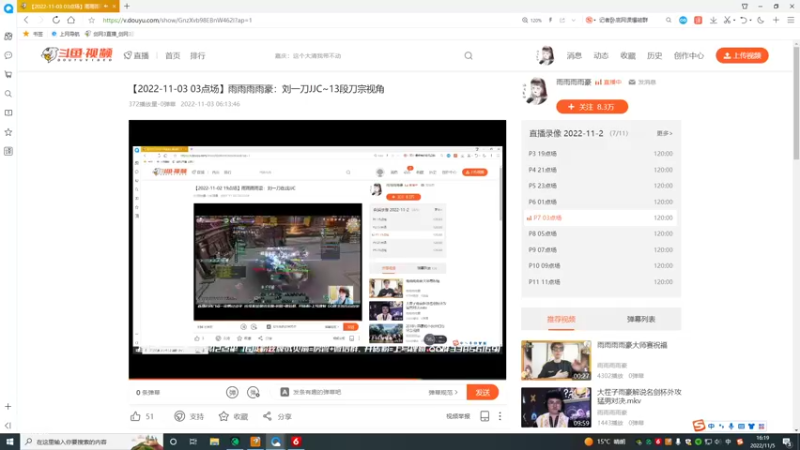Select P8 05点场 episode
The image size is (800, 450).
601,234
